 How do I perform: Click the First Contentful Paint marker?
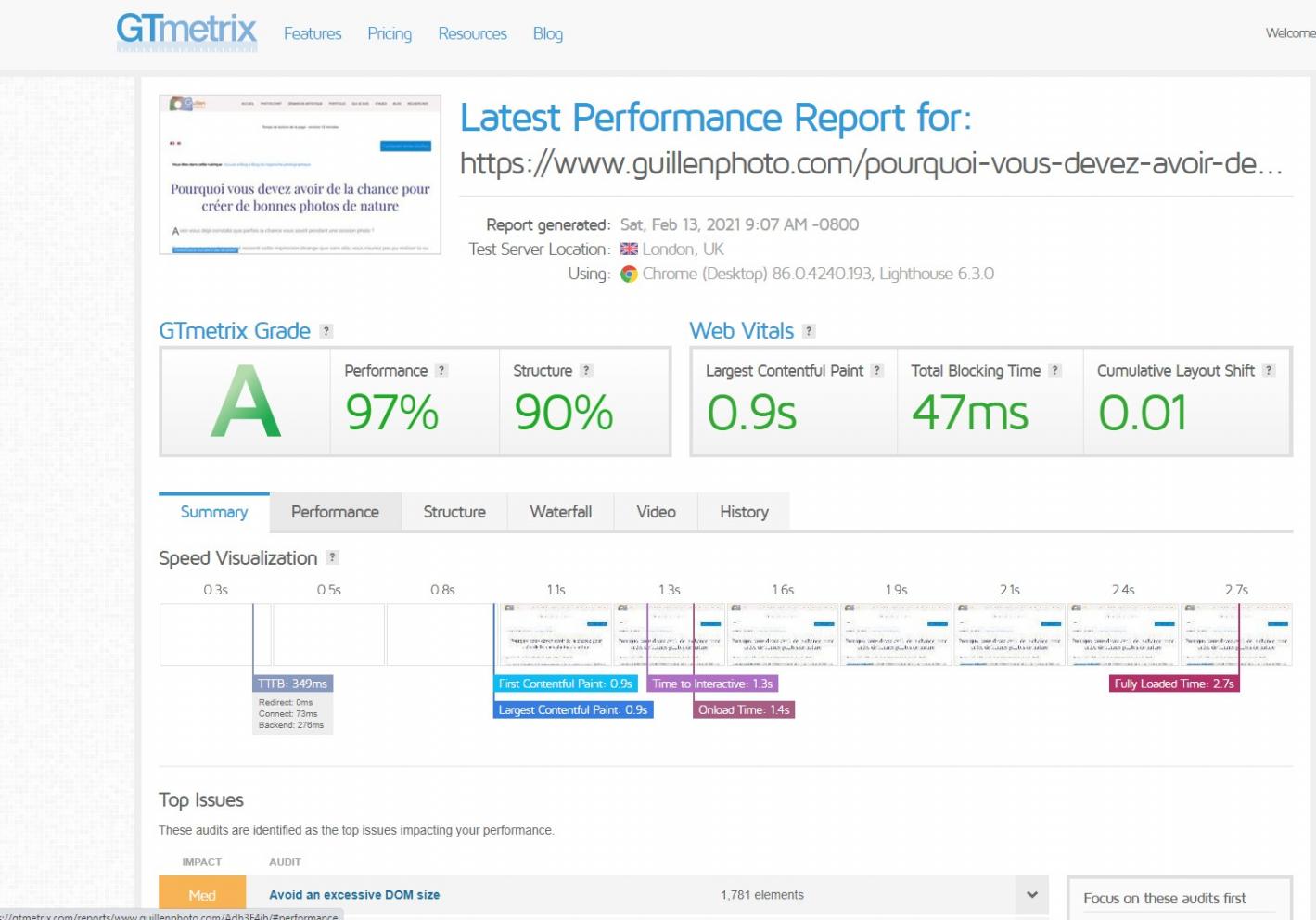click(565, 684)
